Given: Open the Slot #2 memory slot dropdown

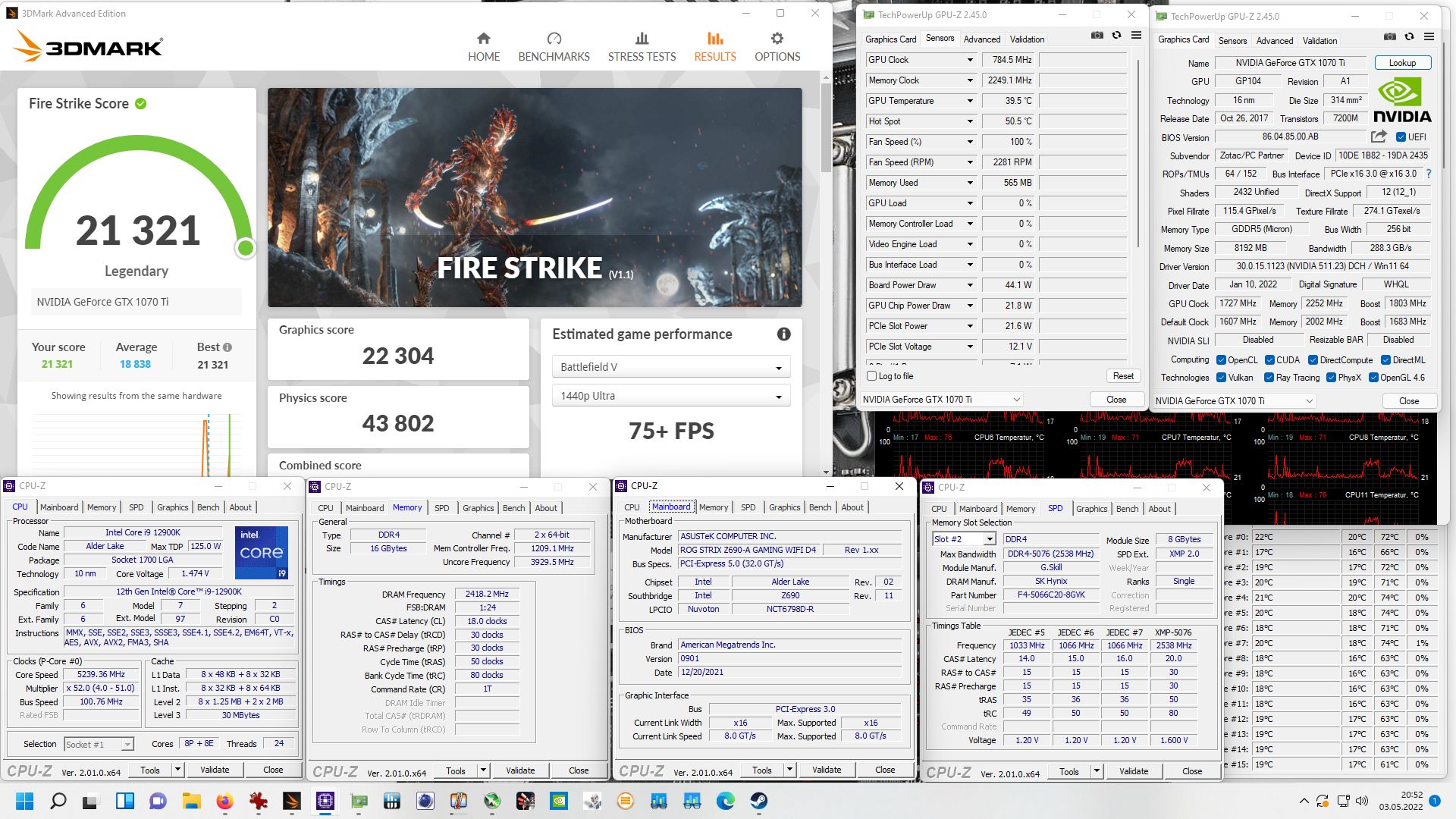Looking at the screenshot, I should 964,539.
